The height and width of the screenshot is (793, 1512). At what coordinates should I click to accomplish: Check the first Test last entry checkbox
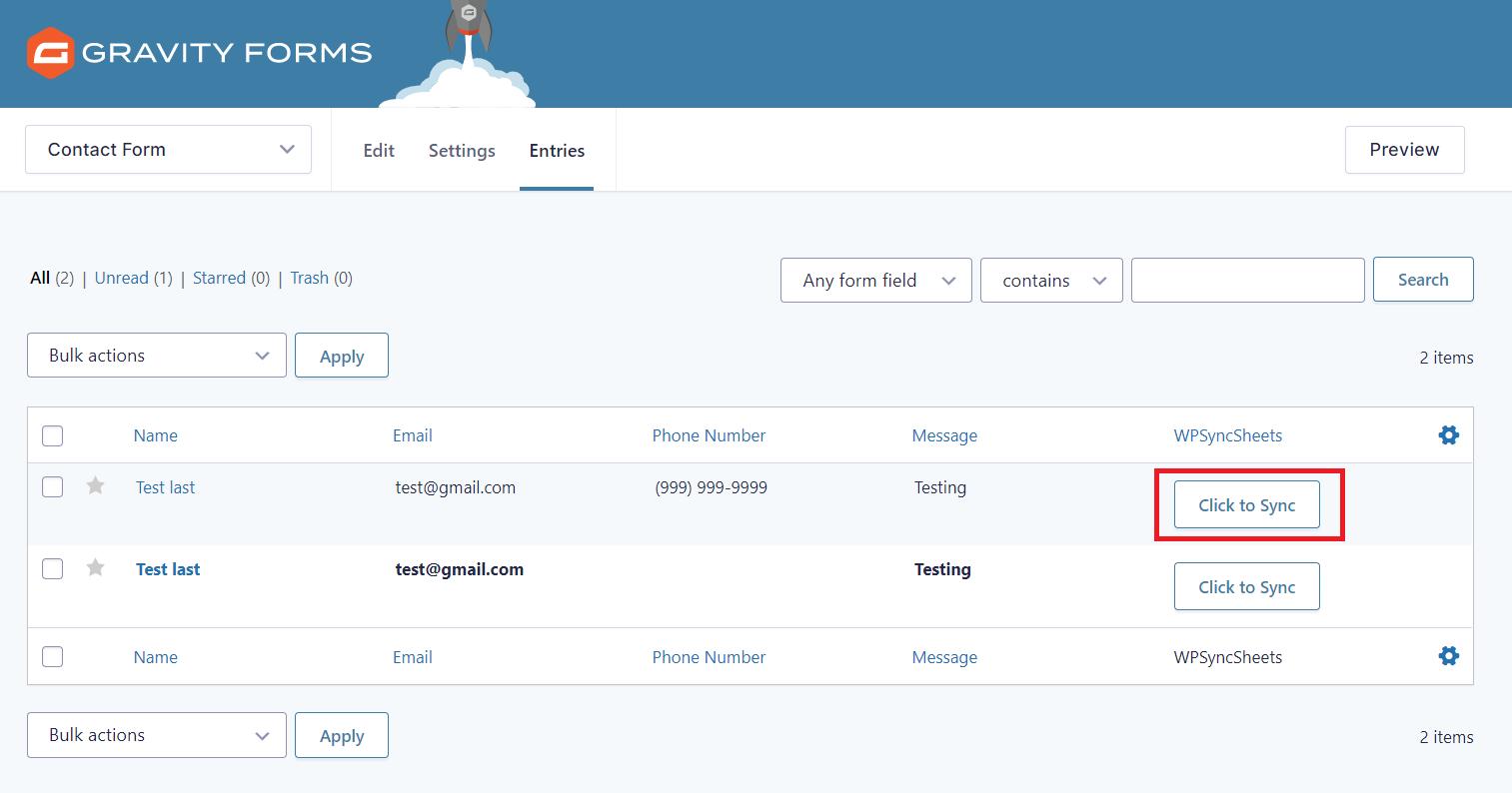(53, 486)
